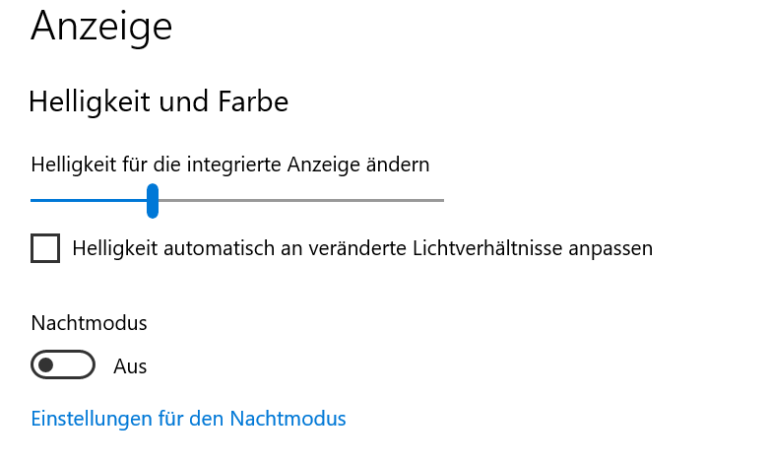Turn on the Nachtmodus toggle switch
This screenshot has width=768, height=463.
point(63,366)
